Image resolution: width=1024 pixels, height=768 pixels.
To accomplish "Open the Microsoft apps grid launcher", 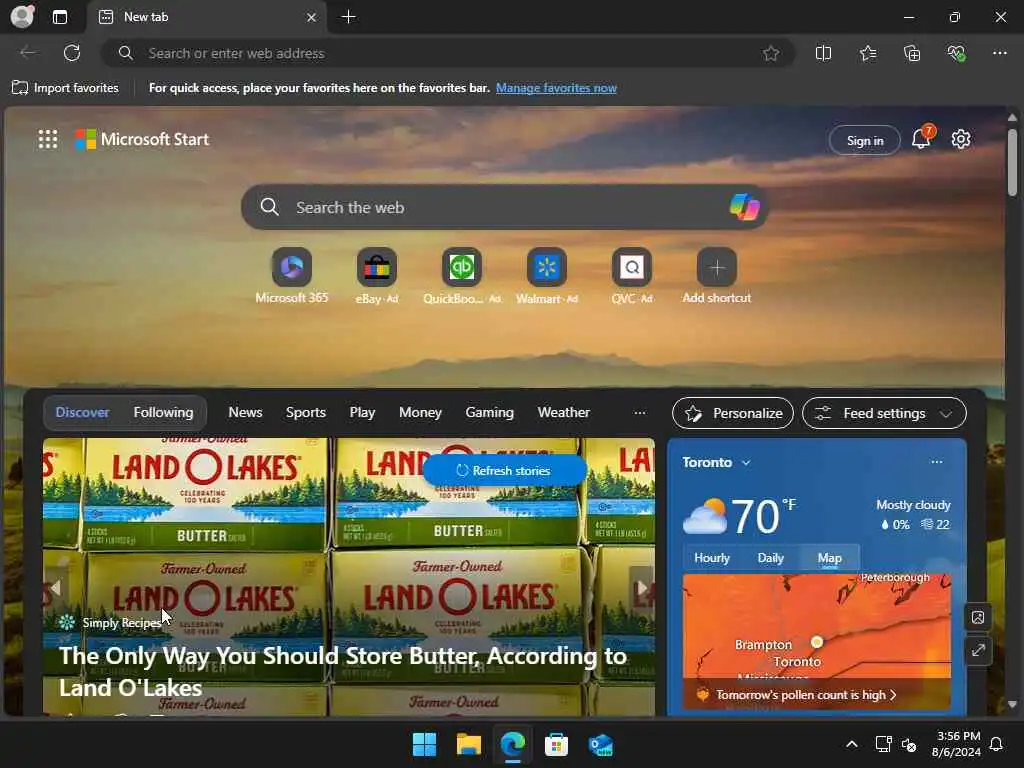I will click(x=48, y=139).
